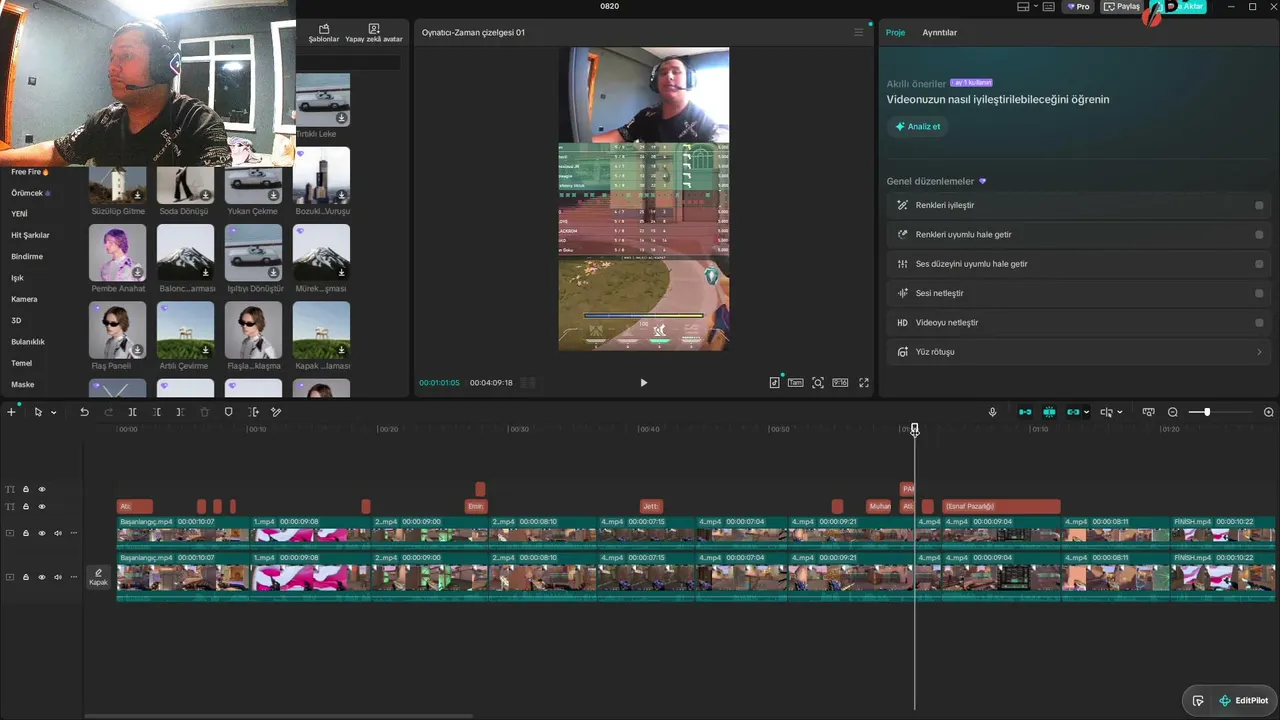Viewport: 1280px width, 720px height.
Task: Select the Hit Şarkılar category
Action: (x=30, y=235)
